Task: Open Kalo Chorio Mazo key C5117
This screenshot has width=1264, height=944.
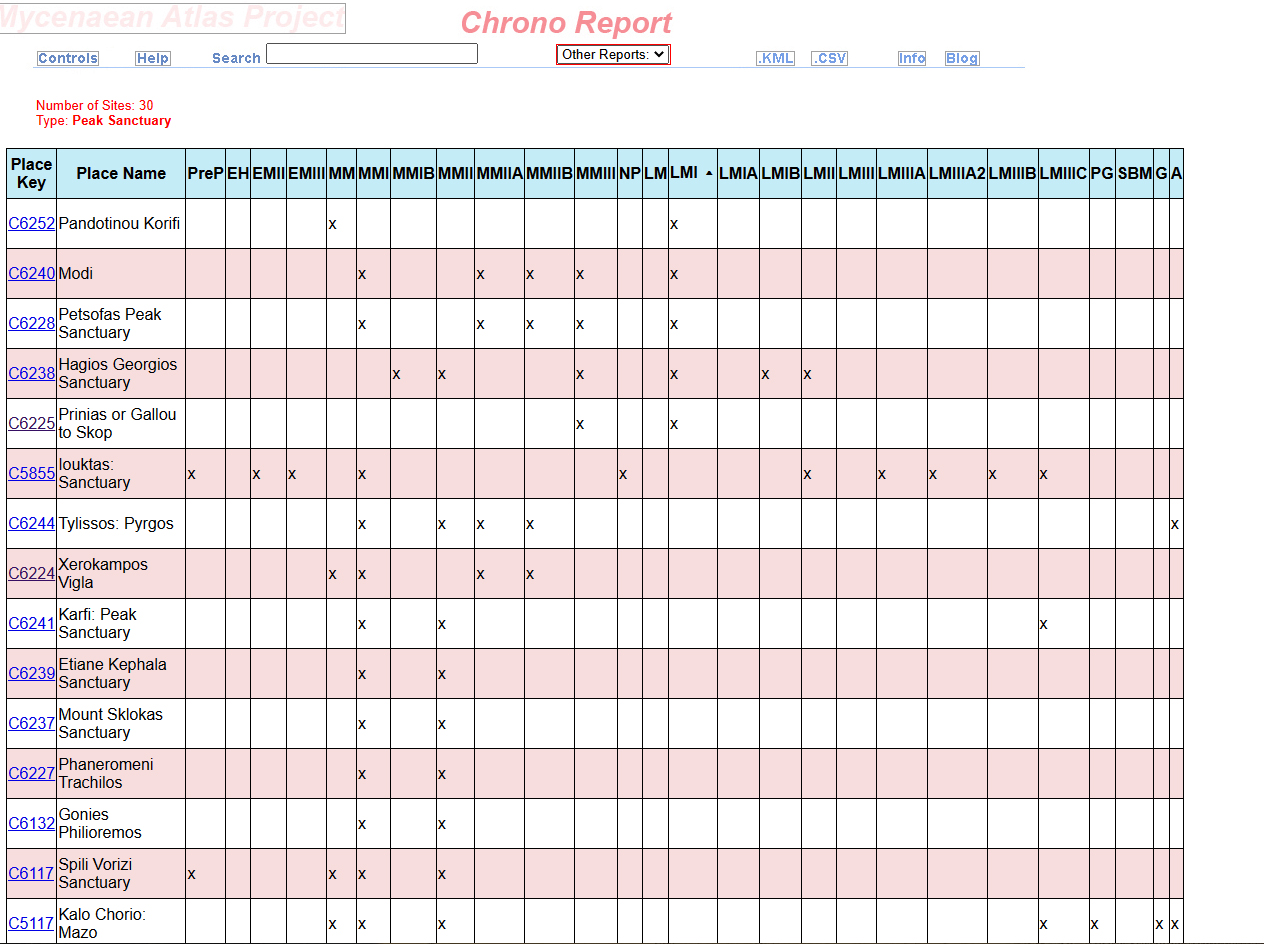Action: [x=31, y=924]
